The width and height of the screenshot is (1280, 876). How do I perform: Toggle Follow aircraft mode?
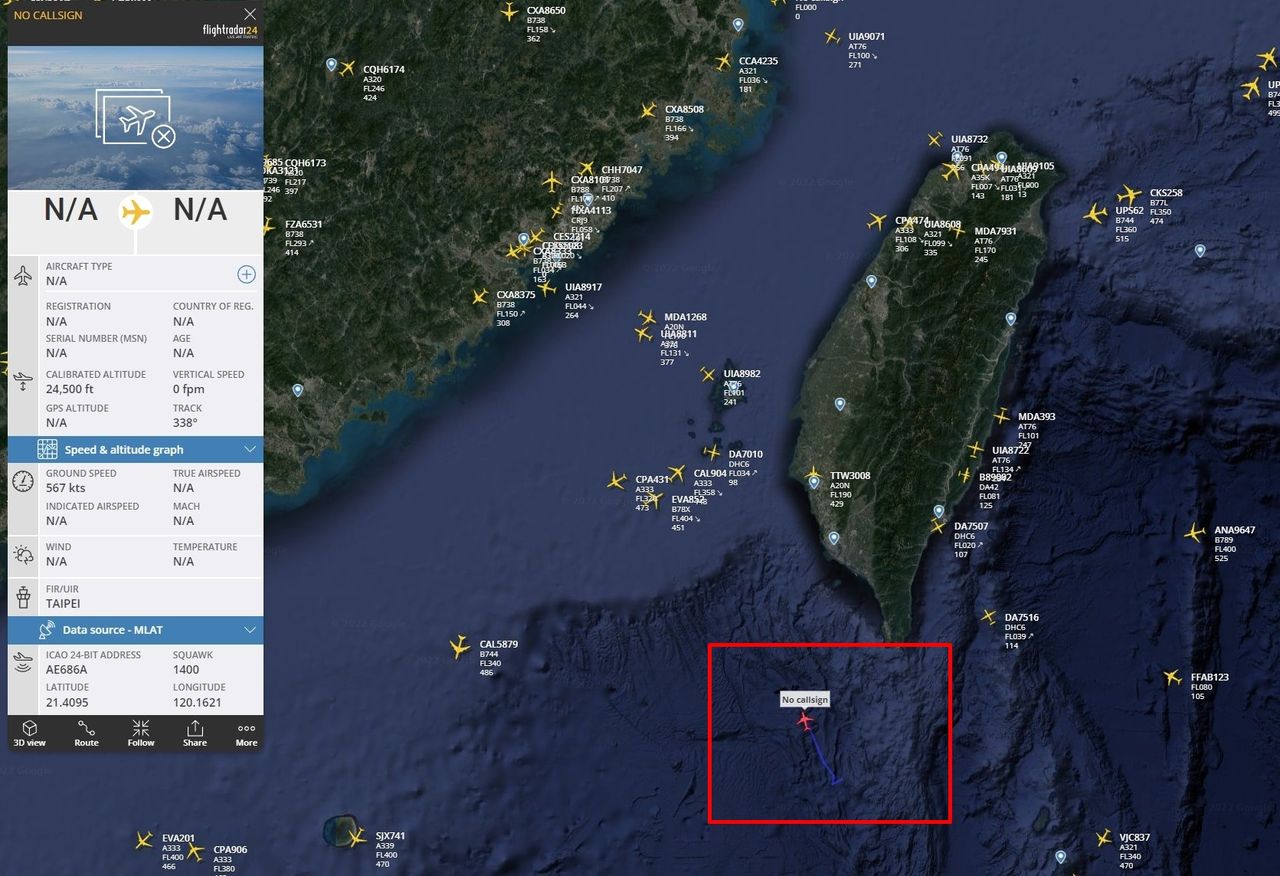pos(141,733)
